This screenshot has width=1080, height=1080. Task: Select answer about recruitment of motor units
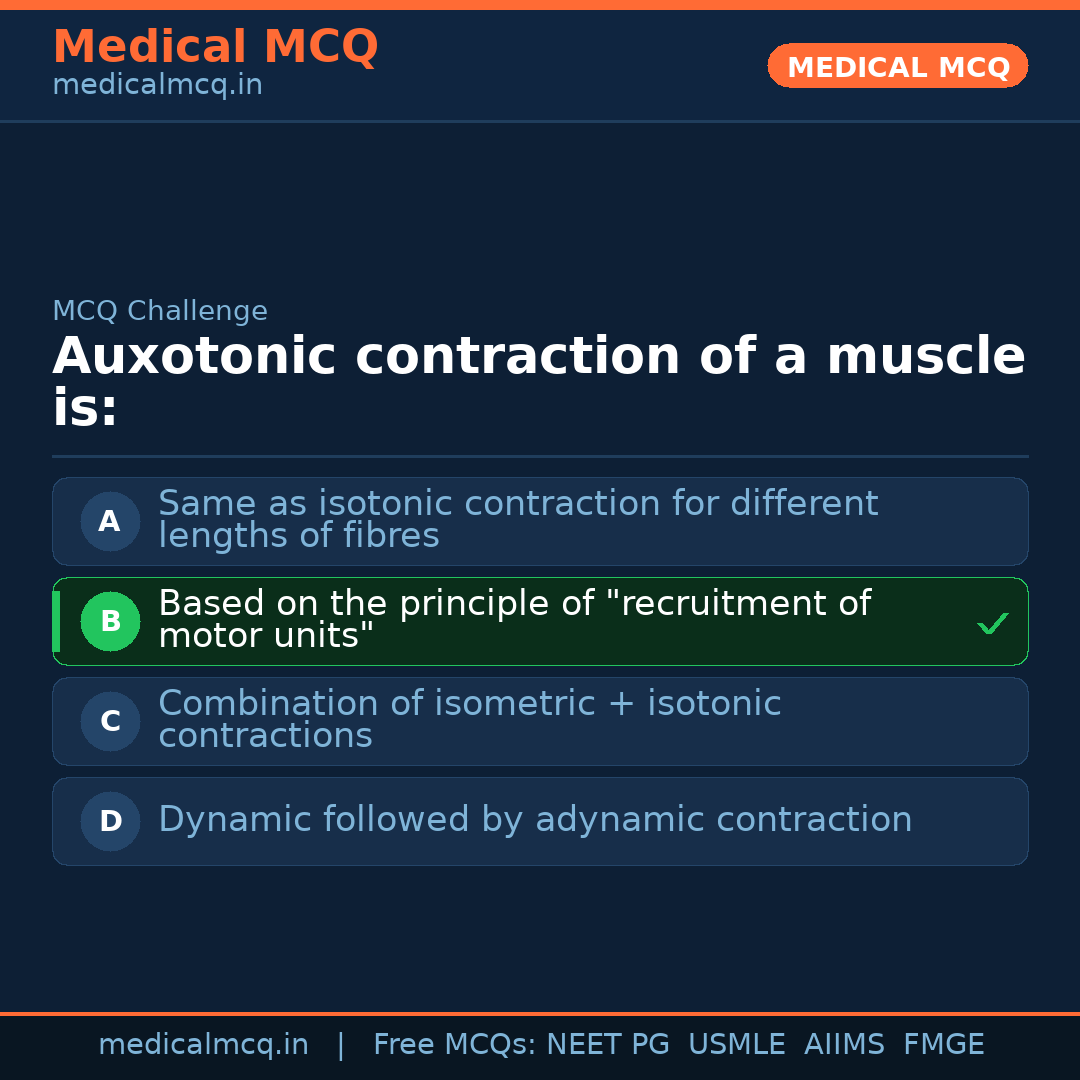tap(514, 619)
